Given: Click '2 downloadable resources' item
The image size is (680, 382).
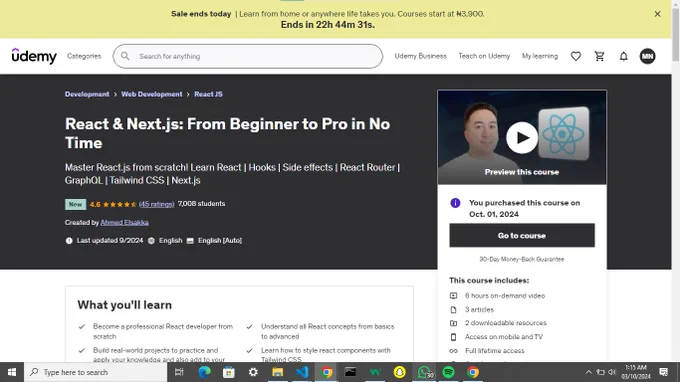Looking at the screenshot, I should pyautogui.click(x=506, y=323).
